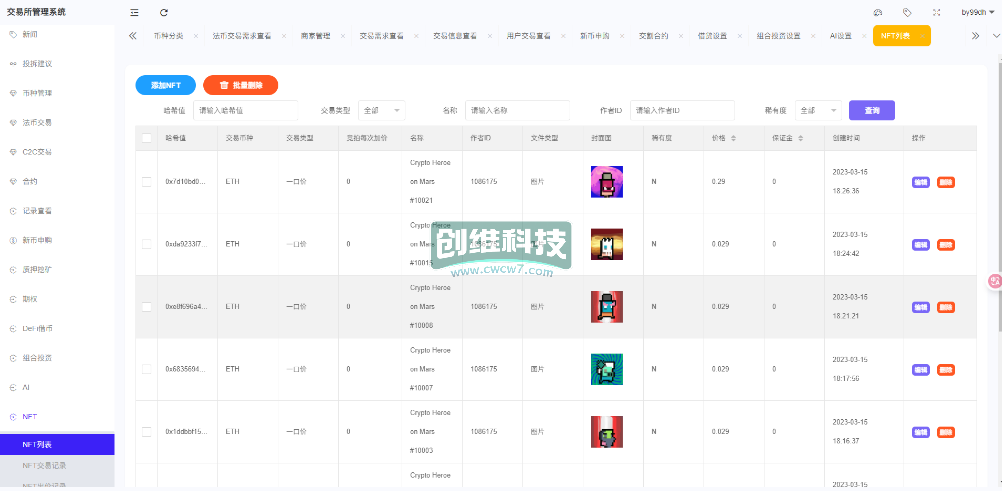This screenshot has height=491, width=1002.
Task: Close the 交割合约 tab
Action: [681, 36]
